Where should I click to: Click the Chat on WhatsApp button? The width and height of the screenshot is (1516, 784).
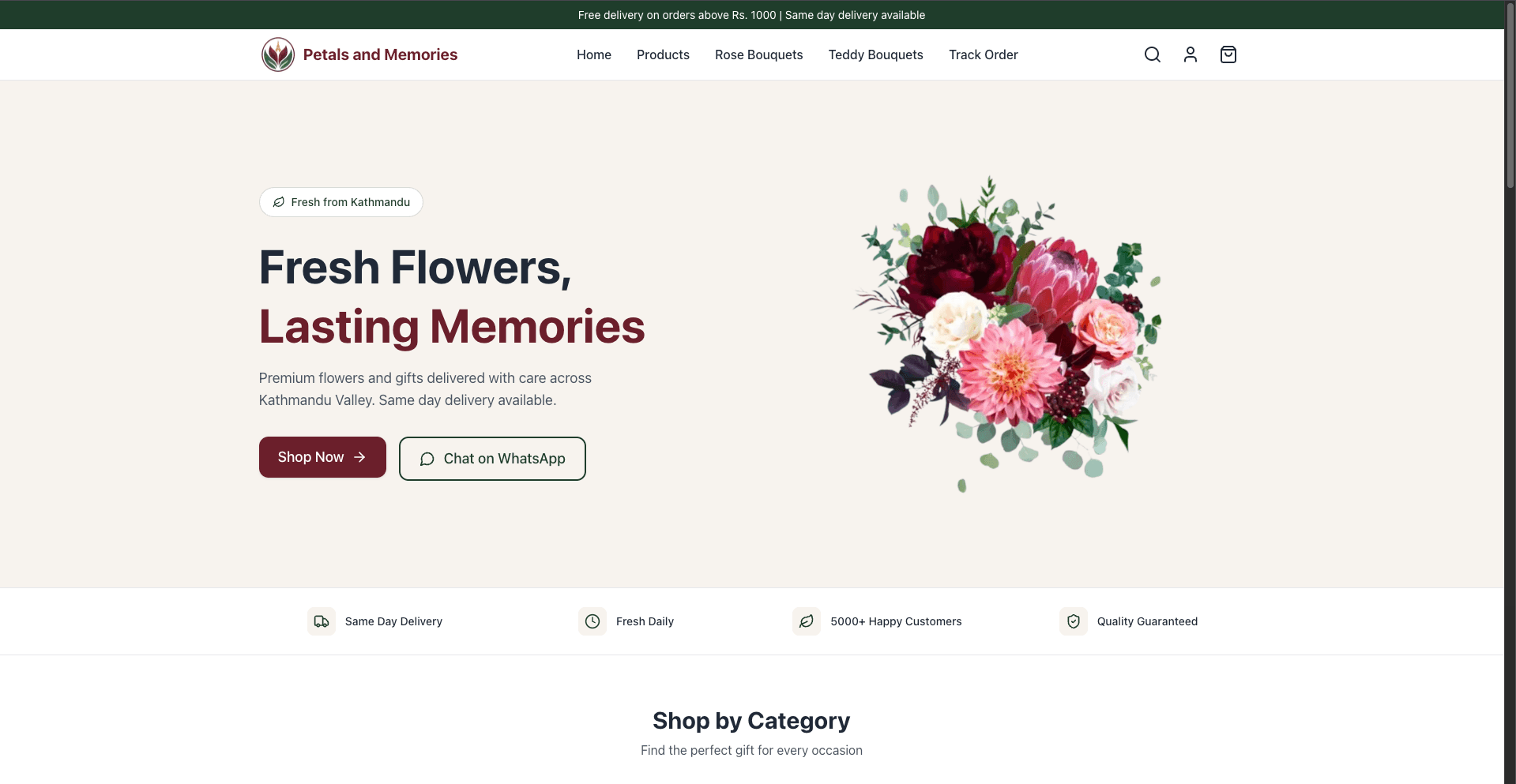[x=492, y=459]
